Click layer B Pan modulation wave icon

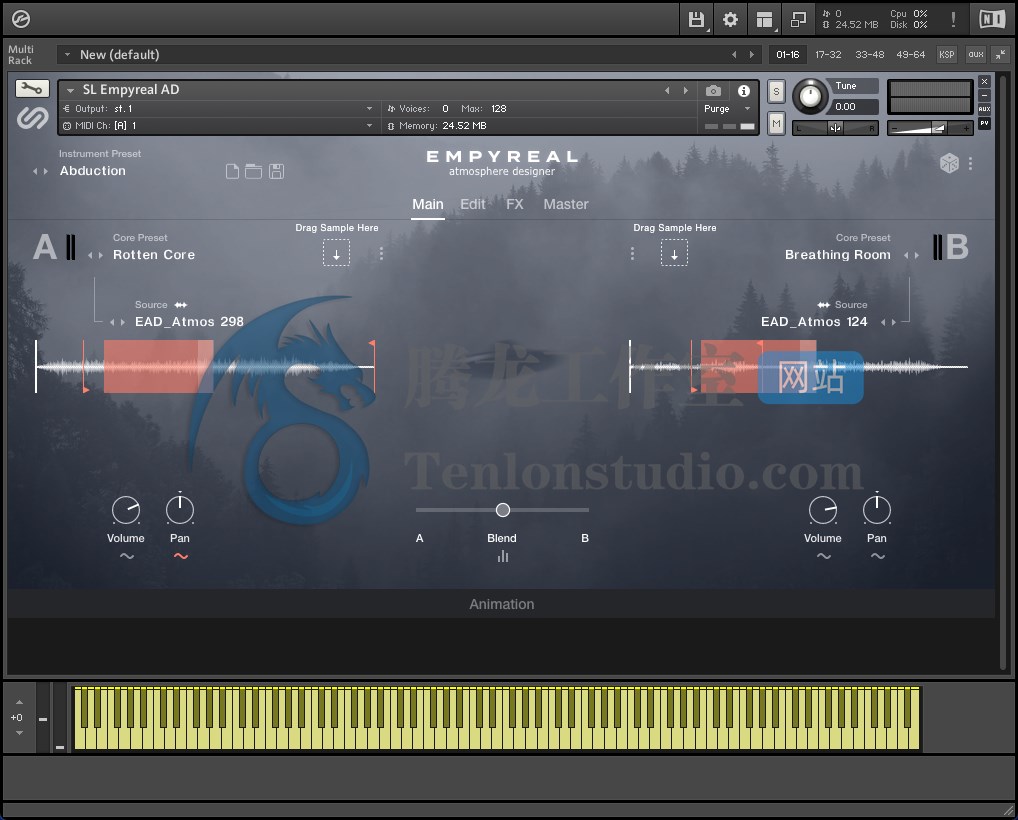click(878, 556)
